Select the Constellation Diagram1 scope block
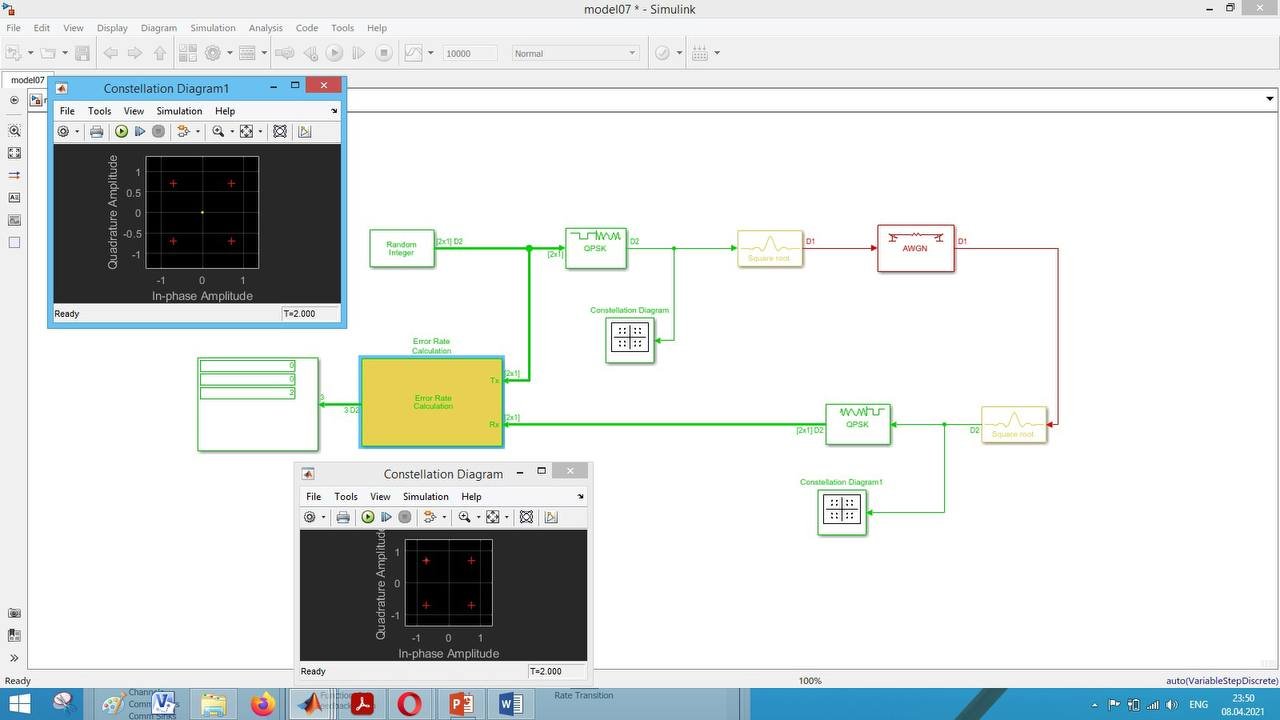The width and height of the screenshot is (1280, 720). pos(841,511)
